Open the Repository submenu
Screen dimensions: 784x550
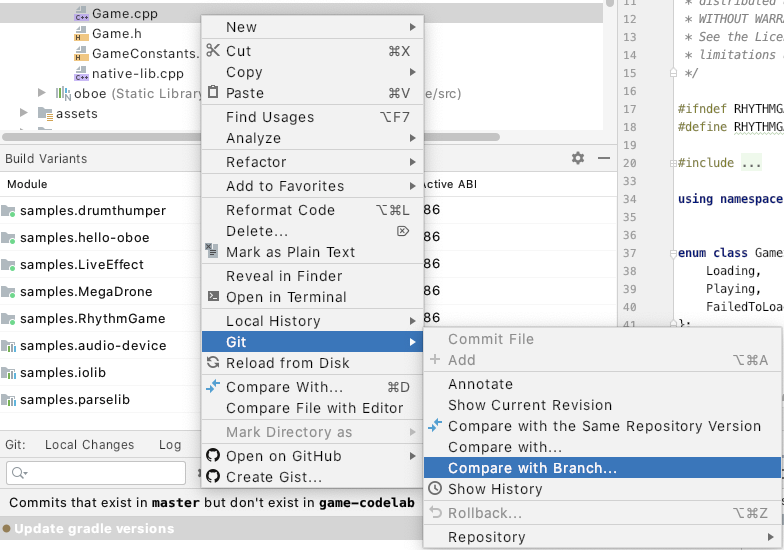486,537
